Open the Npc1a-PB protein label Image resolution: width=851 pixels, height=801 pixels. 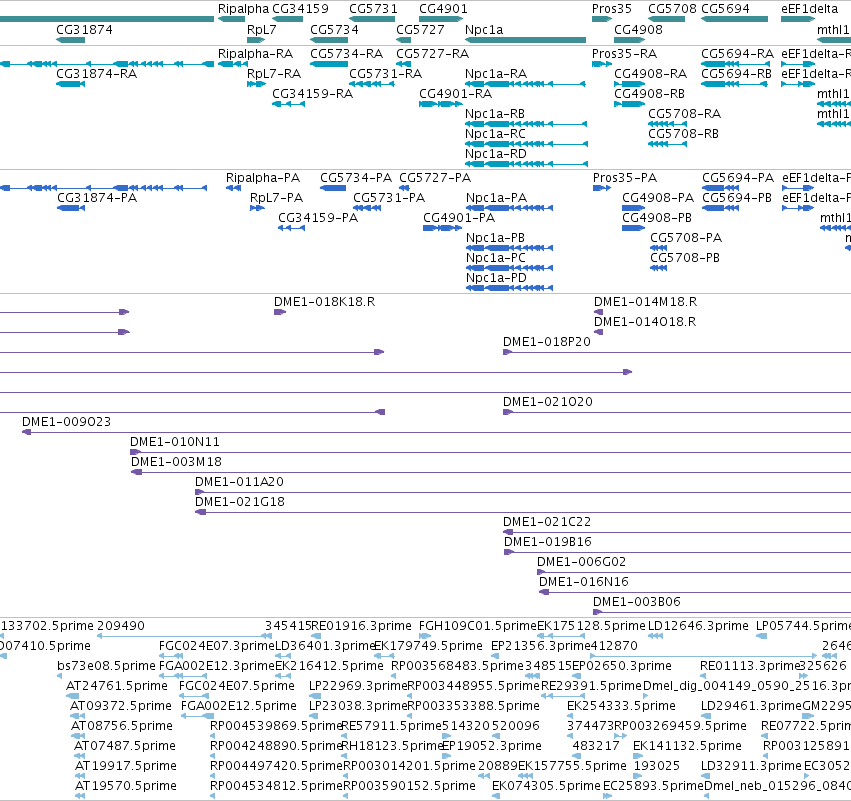click(x=495, y=238)
